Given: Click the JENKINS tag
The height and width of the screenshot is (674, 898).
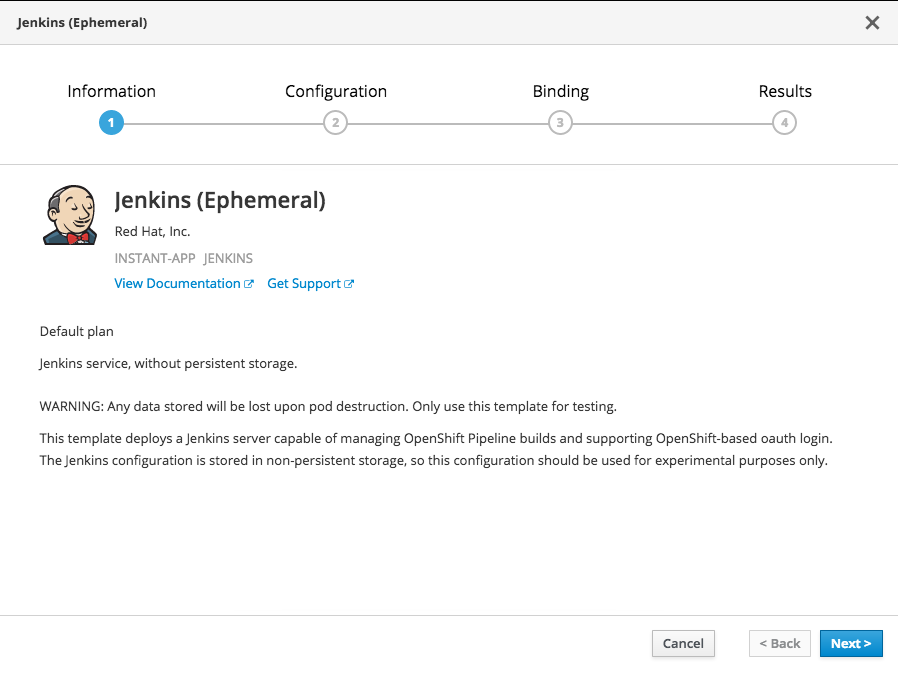Looking at the screenshot, I should (x=228, y=258).
